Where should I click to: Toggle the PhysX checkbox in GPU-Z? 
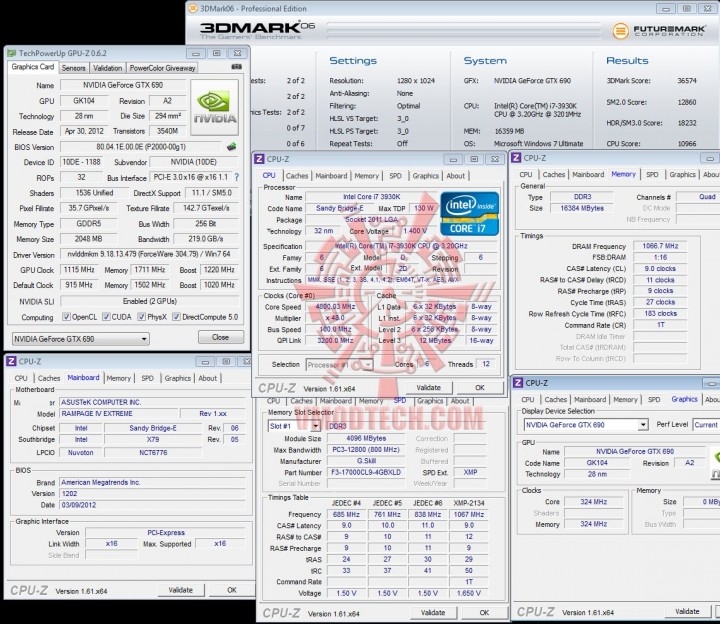click(142, 317)
